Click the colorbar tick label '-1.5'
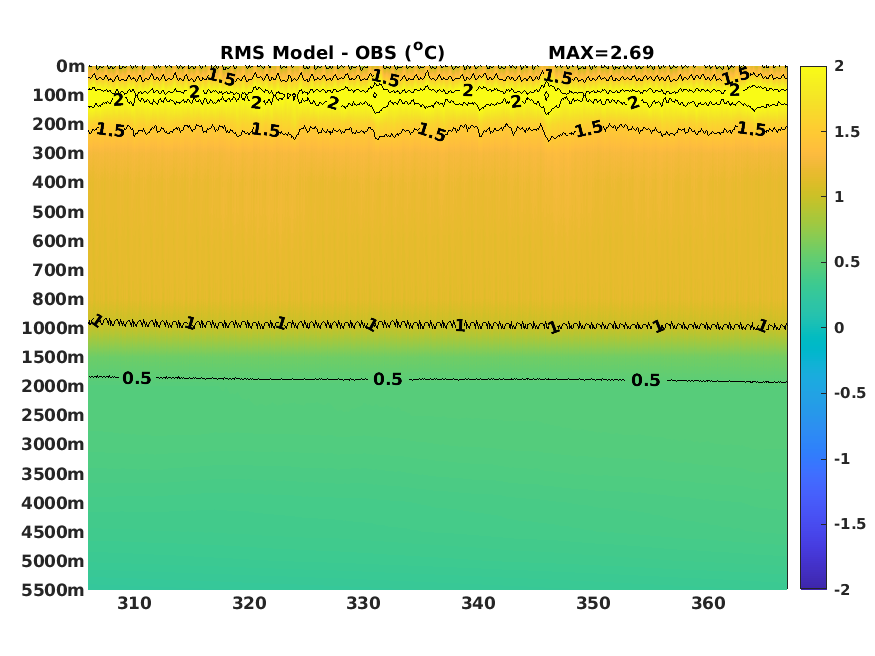 click(x=850, y=524)
